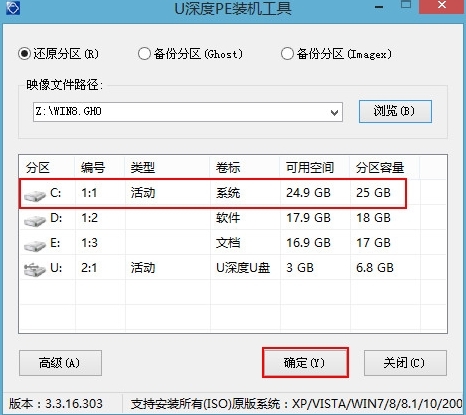Click the 系统 volume label cell
466x415 pixels.
pos(228,193)
